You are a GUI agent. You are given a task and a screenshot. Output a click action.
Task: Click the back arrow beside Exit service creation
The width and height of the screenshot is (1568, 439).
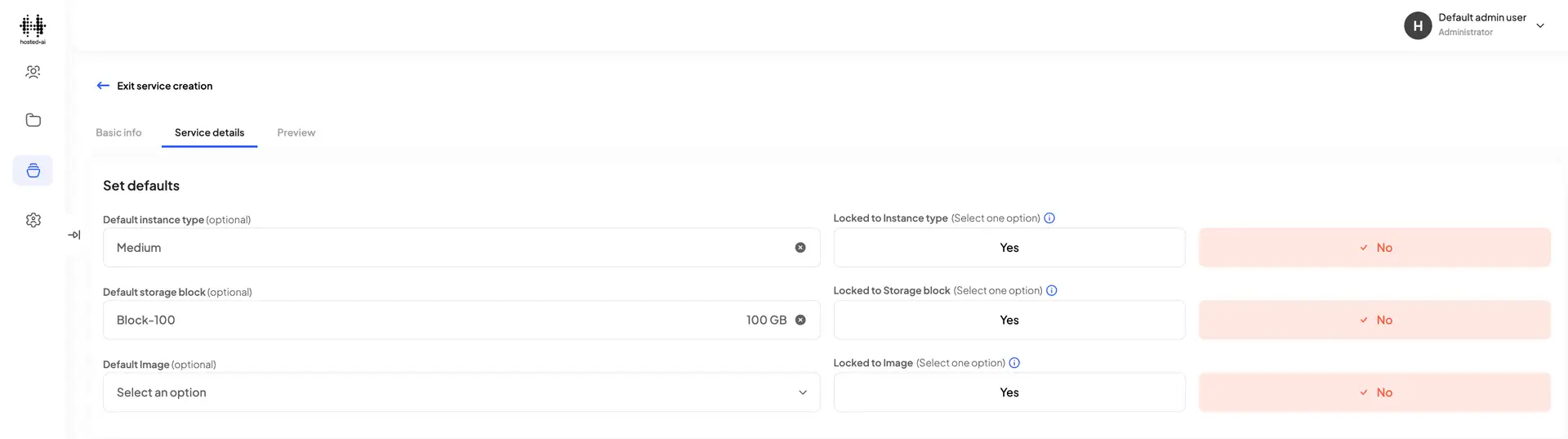tap(103, 85)
